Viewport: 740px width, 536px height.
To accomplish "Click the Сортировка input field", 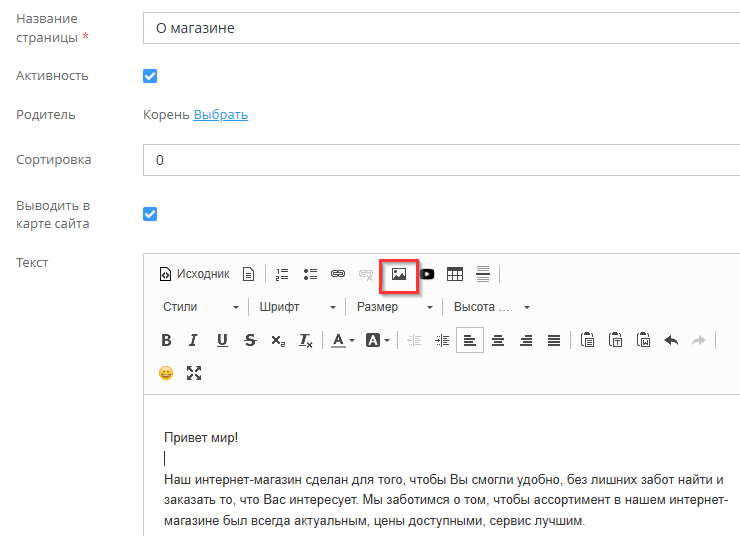I will coord(440,160).
